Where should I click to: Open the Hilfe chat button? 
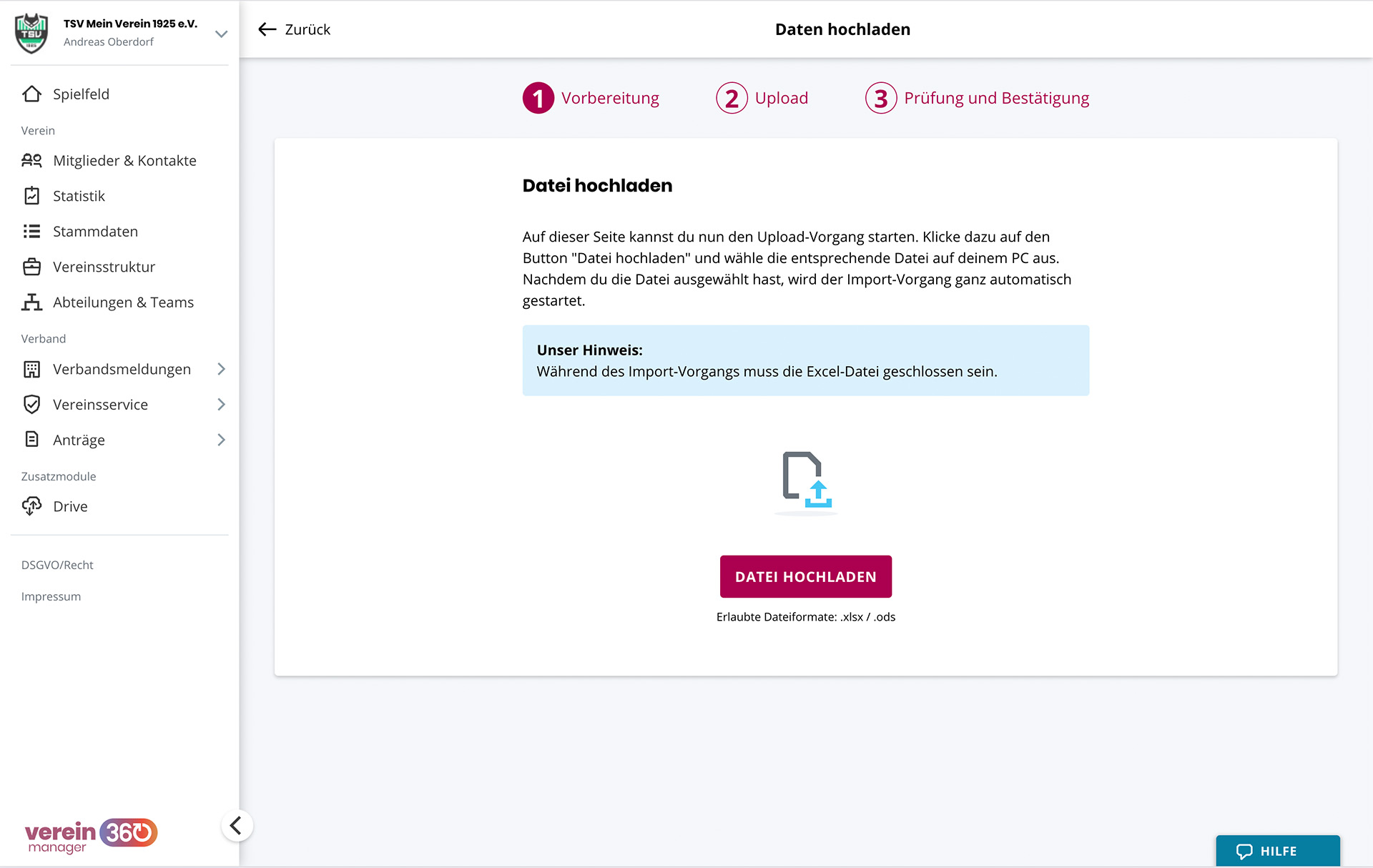pos(1277,851)
